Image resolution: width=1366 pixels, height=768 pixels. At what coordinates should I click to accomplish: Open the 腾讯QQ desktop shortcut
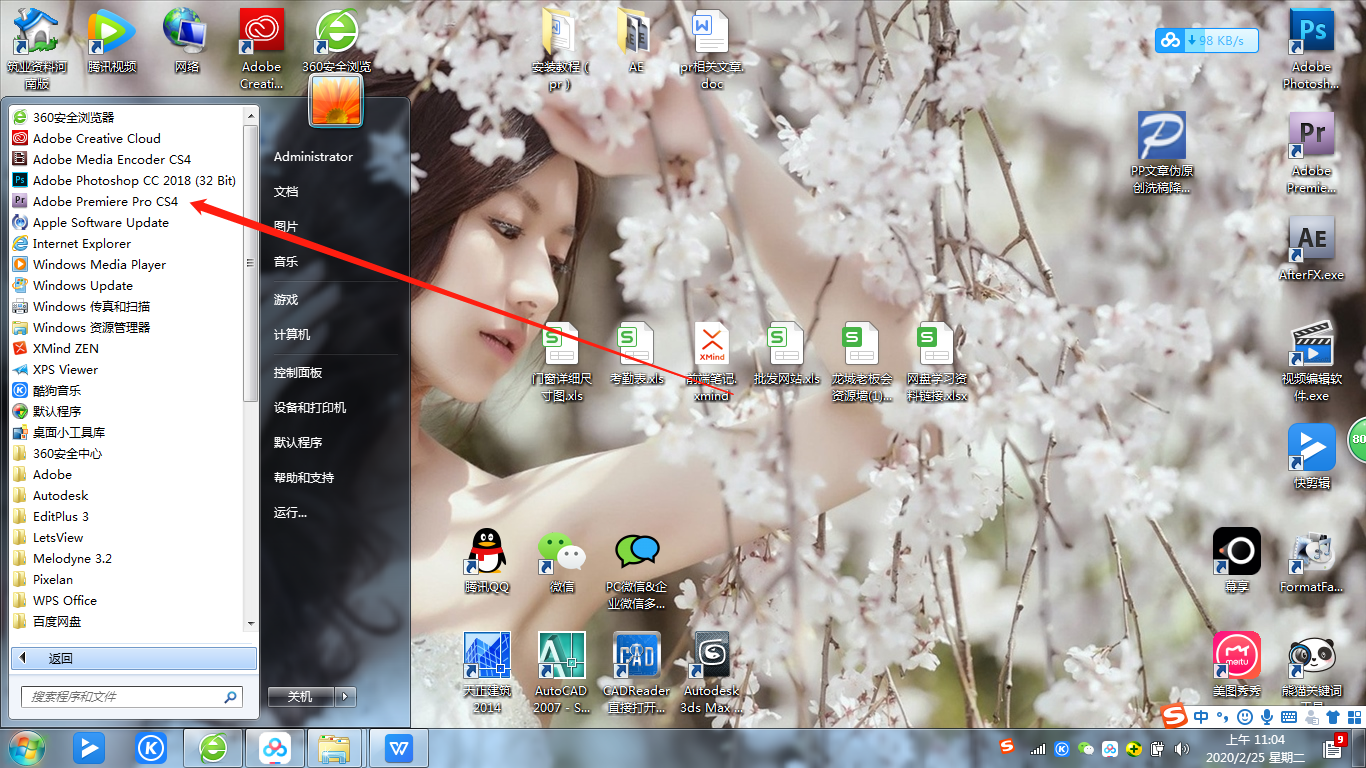(487, 560)
